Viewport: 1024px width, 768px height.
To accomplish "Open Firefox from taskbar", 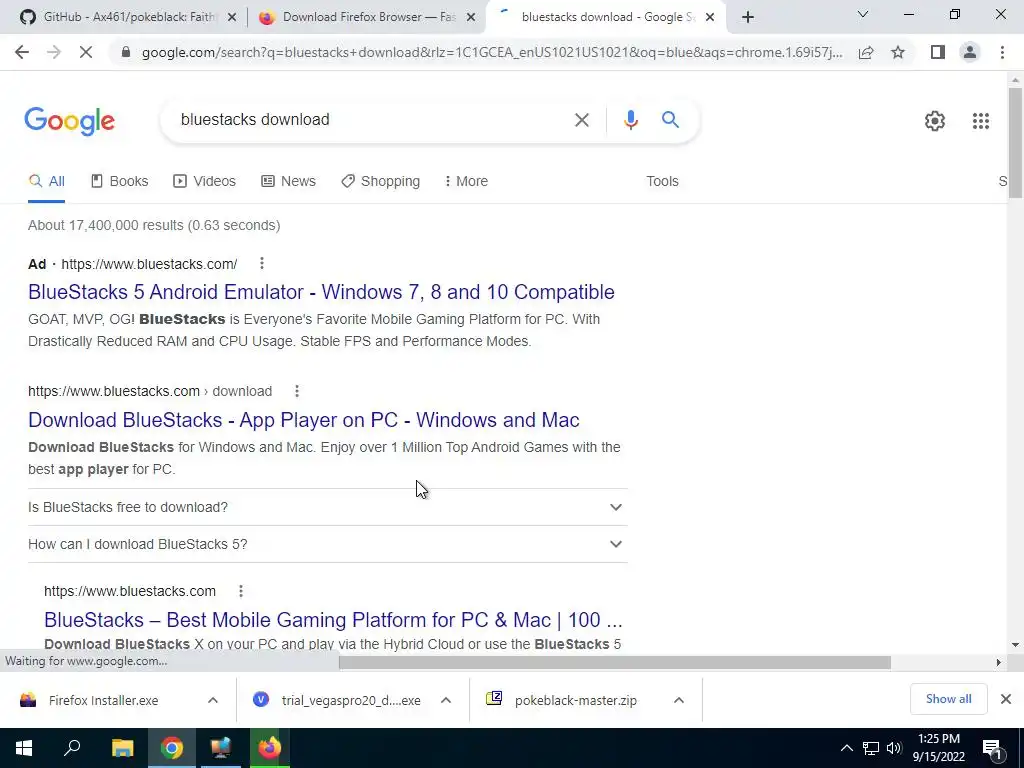I will click(x=269, y=748).
